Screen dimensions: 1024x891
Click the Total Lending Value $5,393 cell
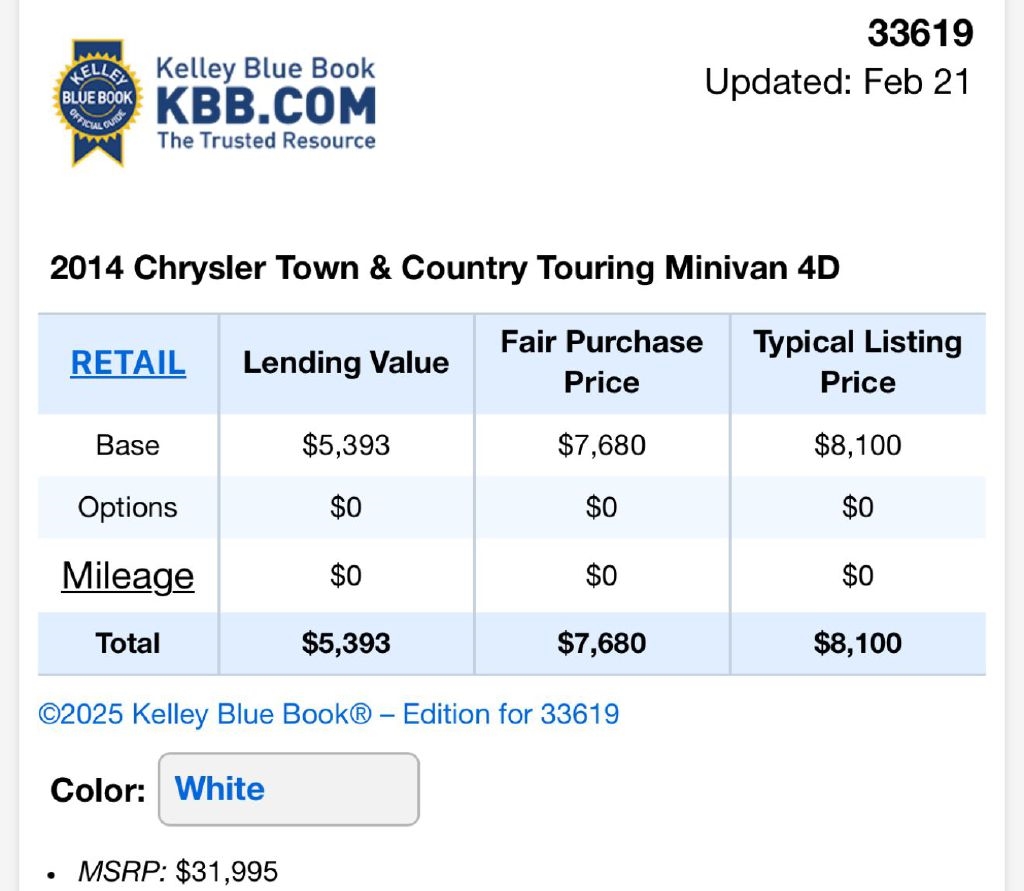[346, 643]
